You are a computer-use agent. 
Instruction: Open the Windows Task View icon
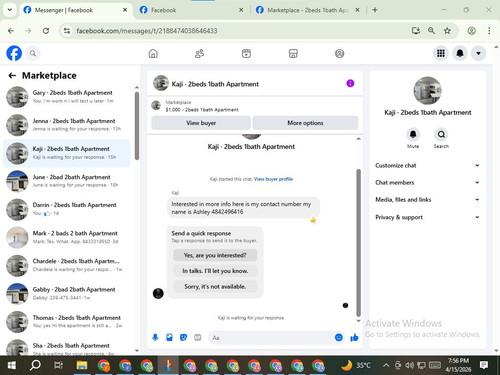[x=58, y=365]
